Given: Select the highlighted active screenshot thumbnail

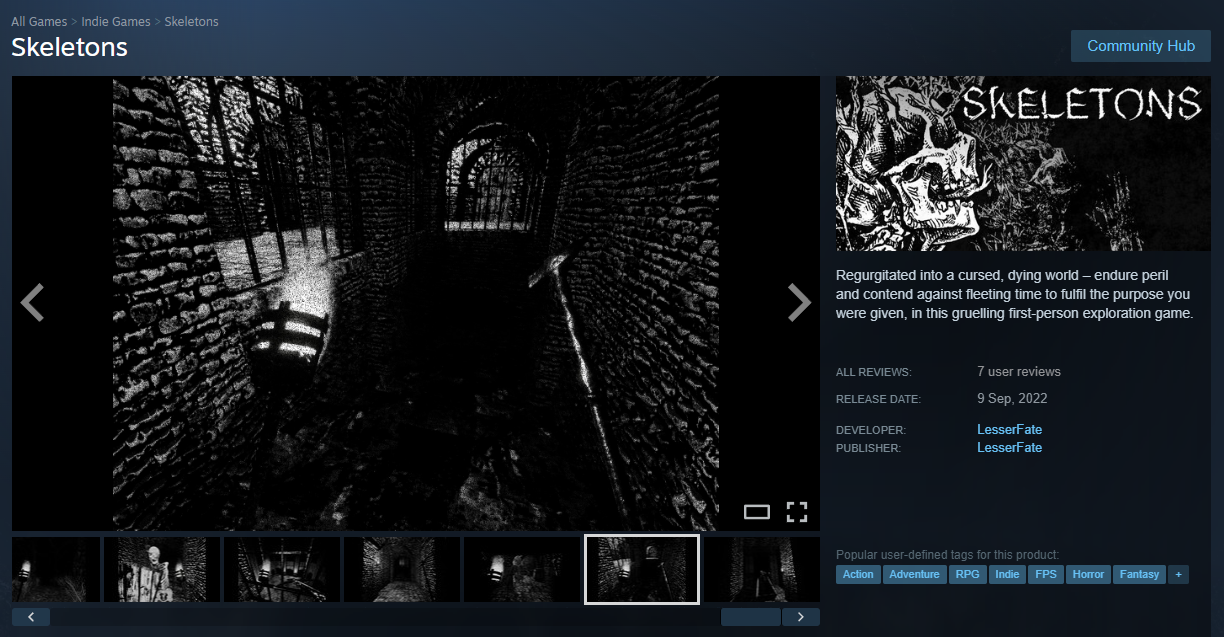Looking at the screenshot, I should click(x=642, y=569).
